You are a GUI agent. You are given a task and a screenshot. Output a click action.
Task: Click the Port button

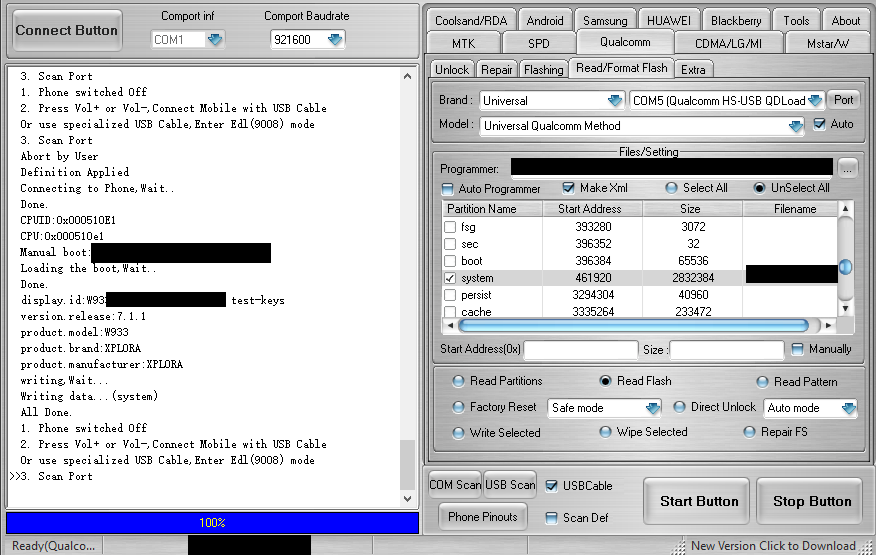pos(843,100)
